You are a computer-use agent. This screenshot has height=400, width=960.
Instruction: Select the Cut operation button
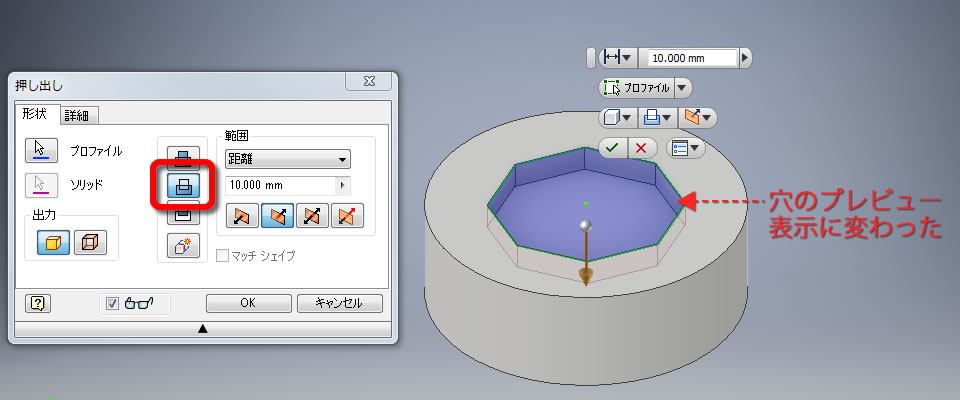(183, 187)
